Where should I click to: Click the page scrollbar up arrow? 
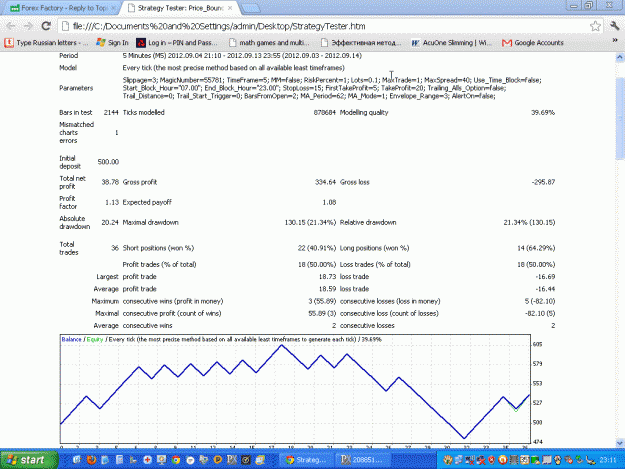(x=620, y=57)
